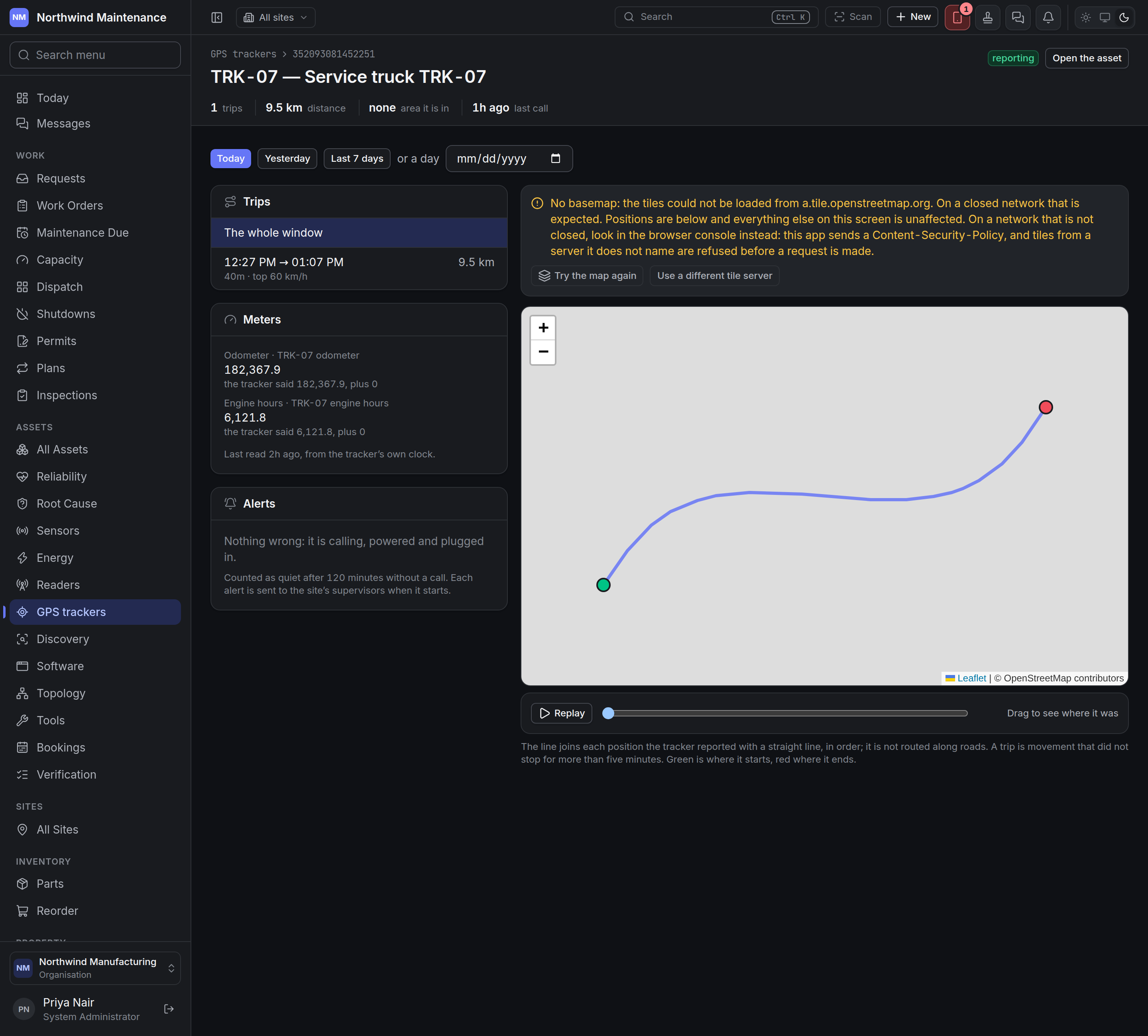Screen dimensions: 1148x1036
Task: Start route playback with Replay
Action: 561,713
